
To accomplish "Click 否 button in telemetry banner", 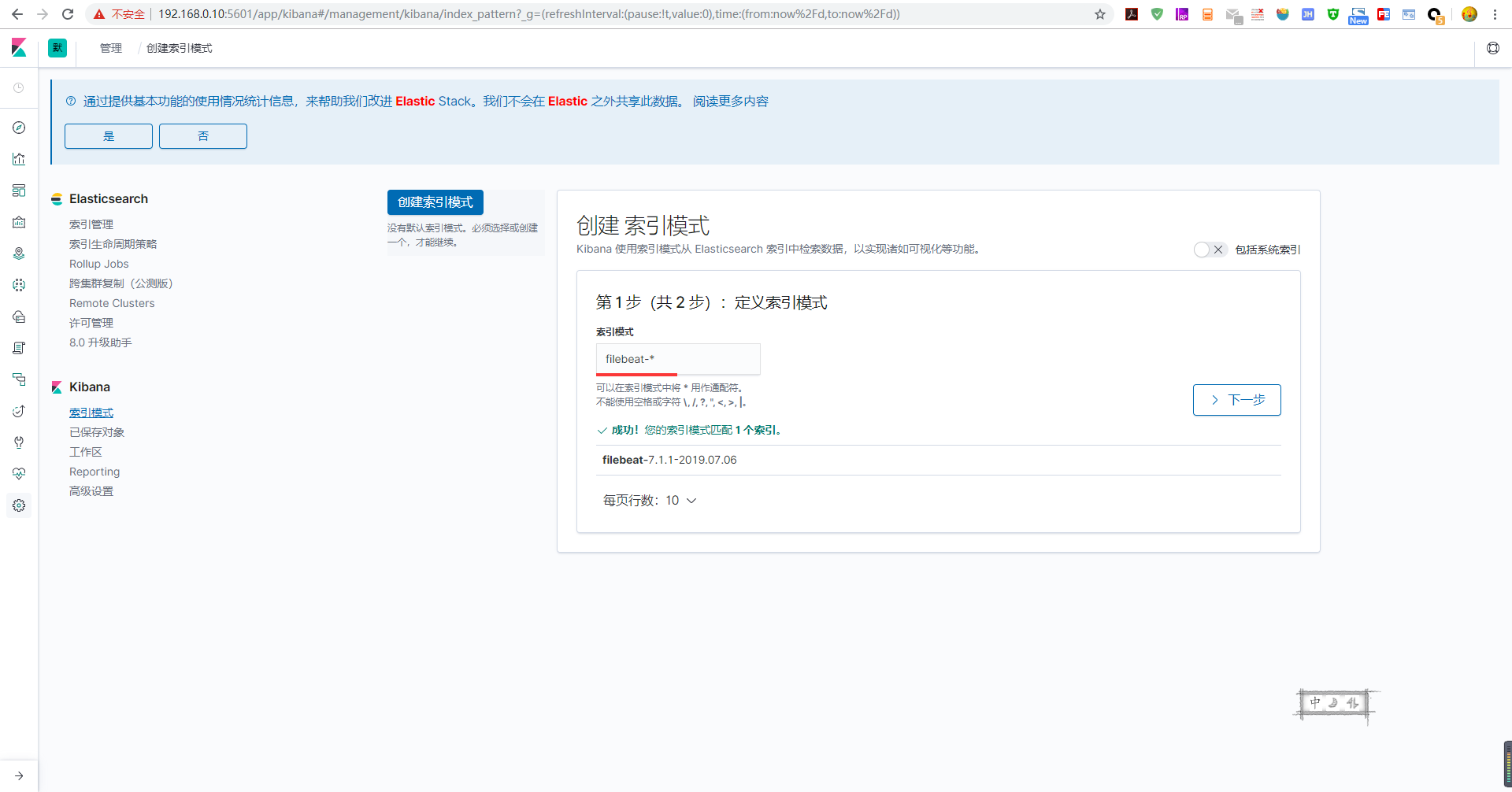I will (203, 136).
